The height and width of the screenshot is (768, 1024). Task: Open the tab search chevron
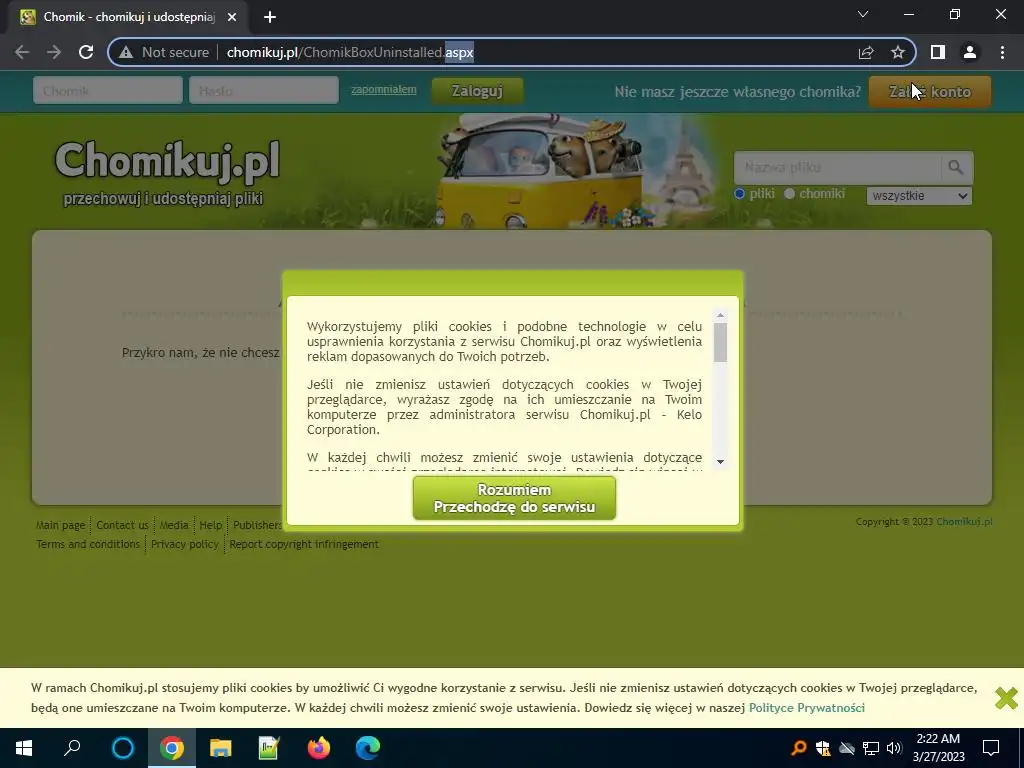[x=863, y=14]
